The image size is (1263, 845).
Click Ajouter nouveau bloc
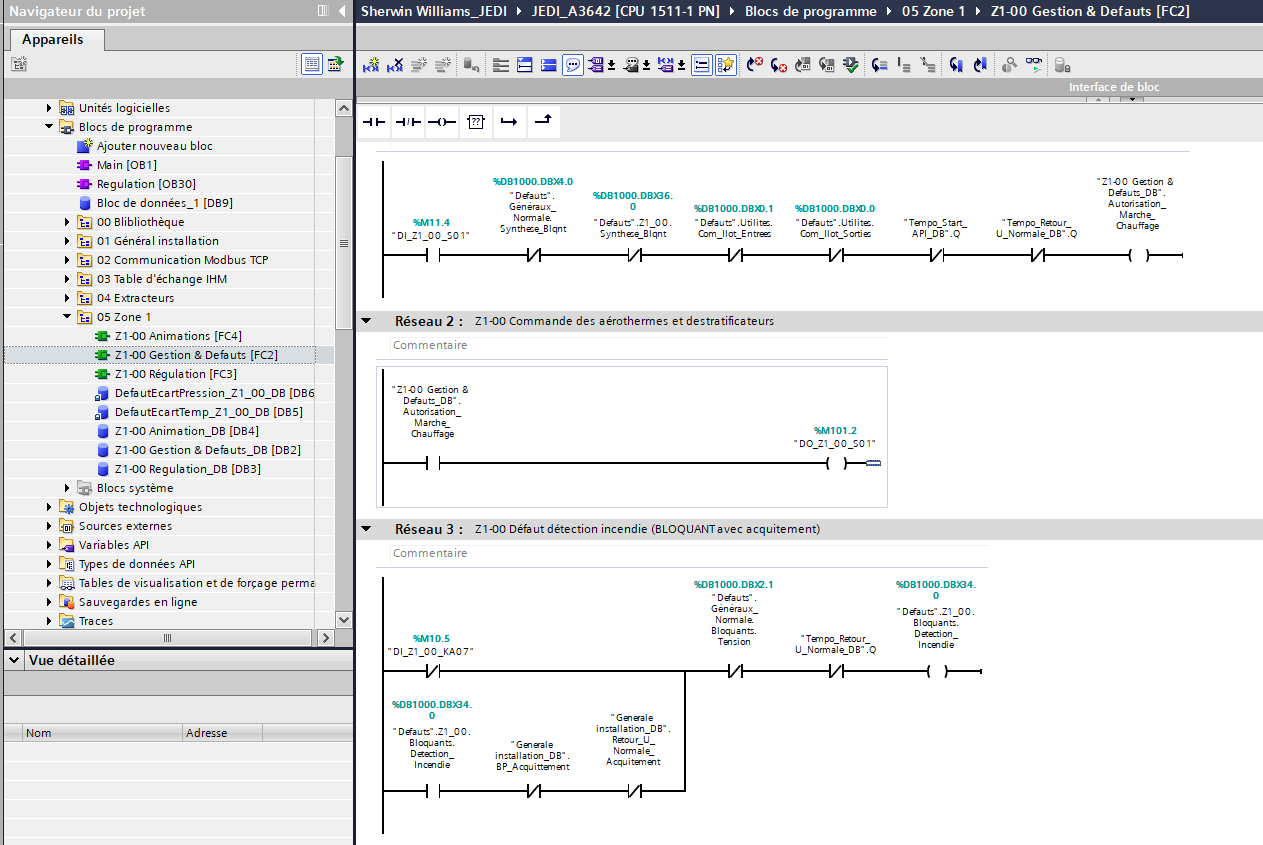[x=154, y=146]
